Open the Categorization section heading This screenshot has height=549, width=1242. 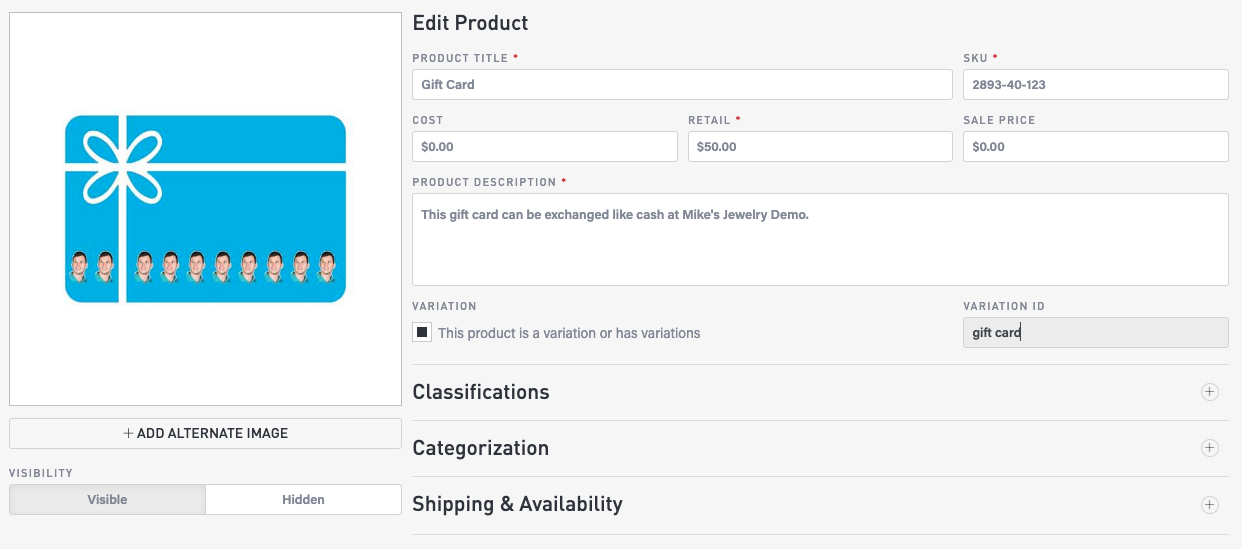(480, 448)
